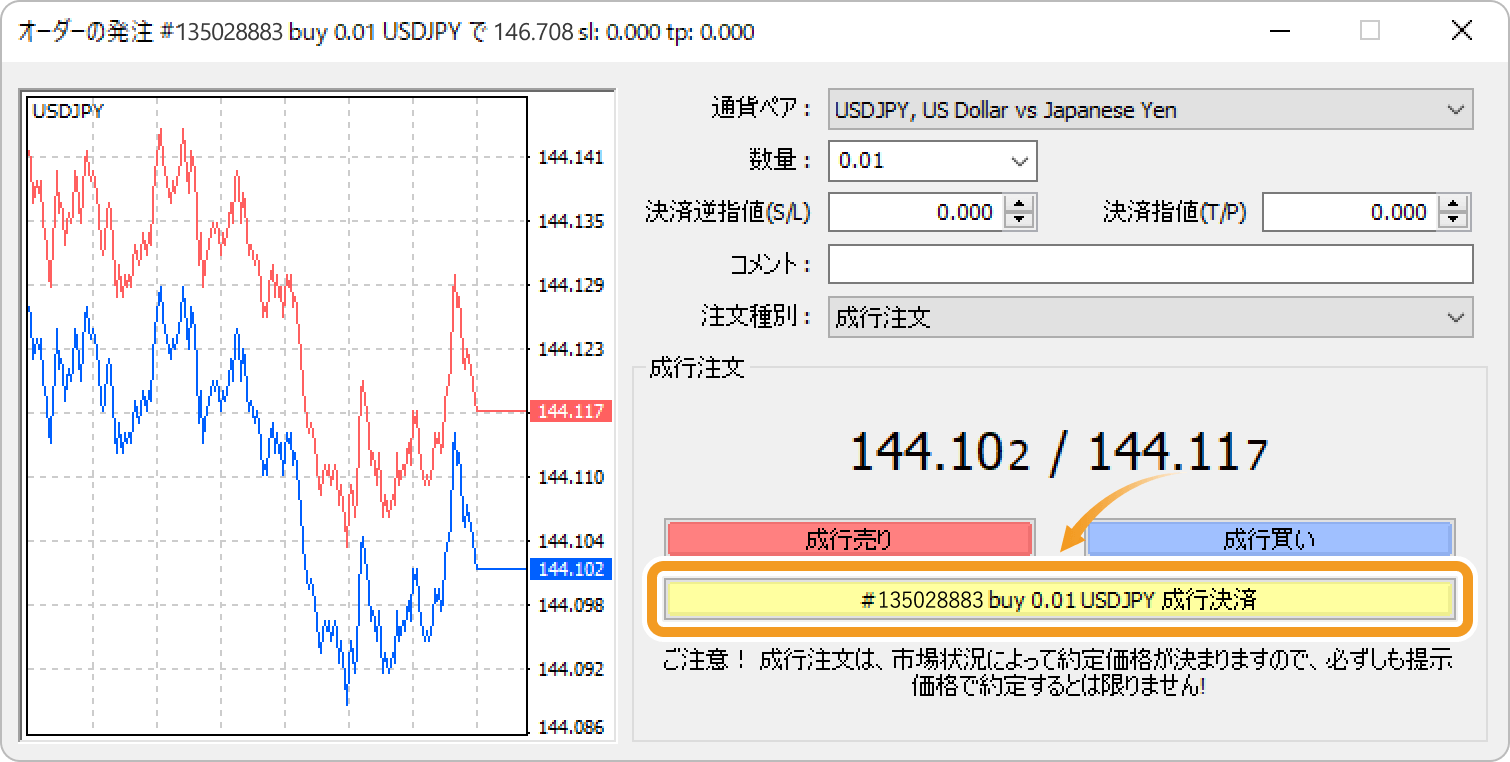Click the large 144.102 / 144.117 quote display
1510x762 pixels.
click(1059, 453)
